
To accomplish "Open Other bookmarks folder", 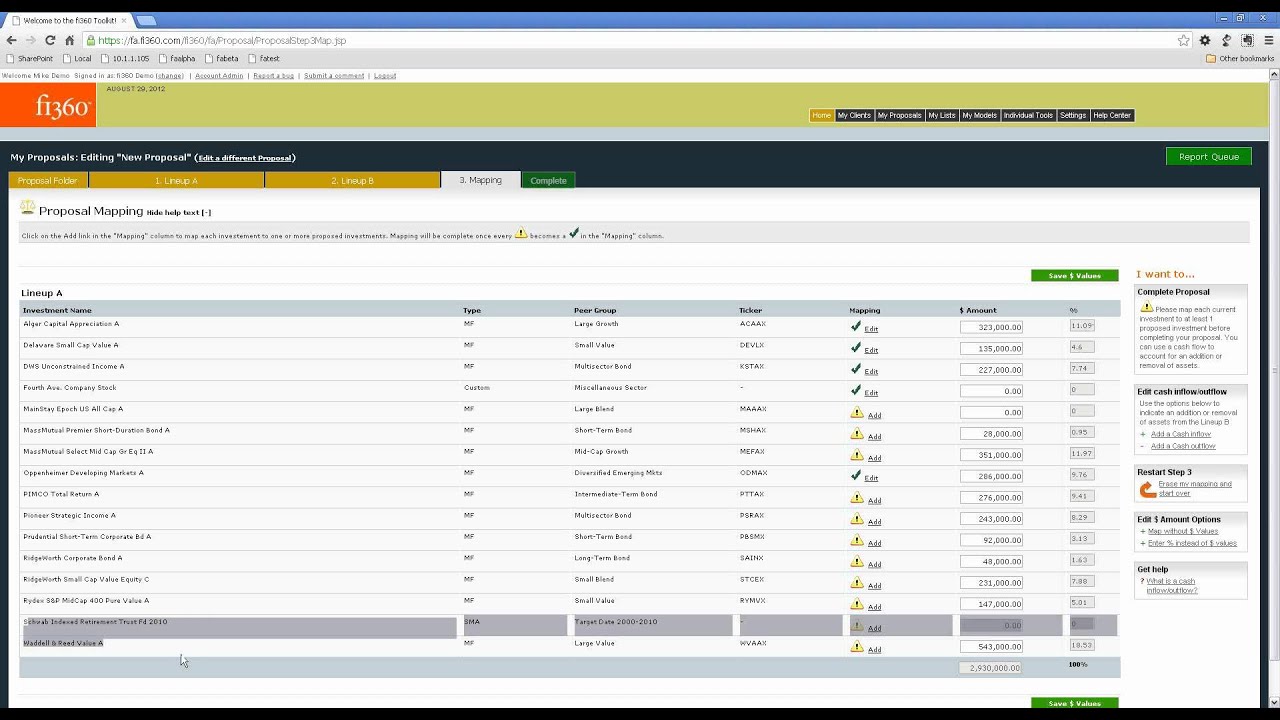I will tap(1240, 59).
